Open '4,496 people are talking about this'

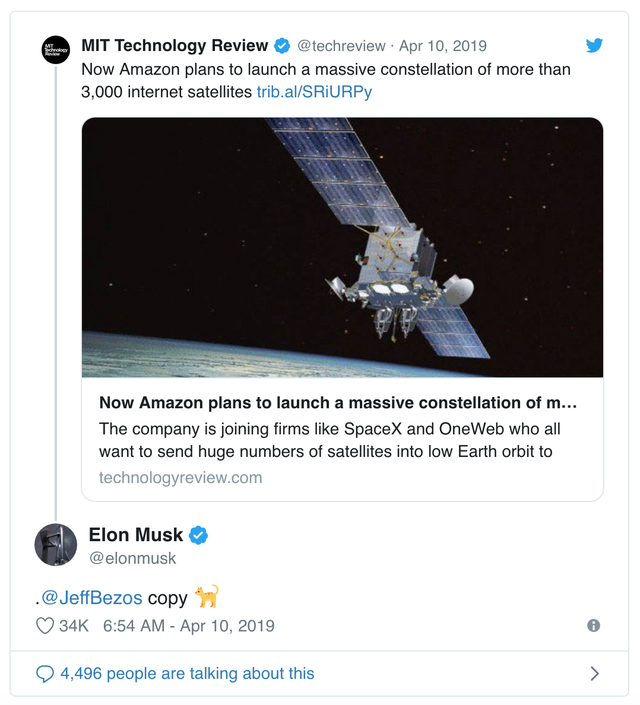pos(187,674)
